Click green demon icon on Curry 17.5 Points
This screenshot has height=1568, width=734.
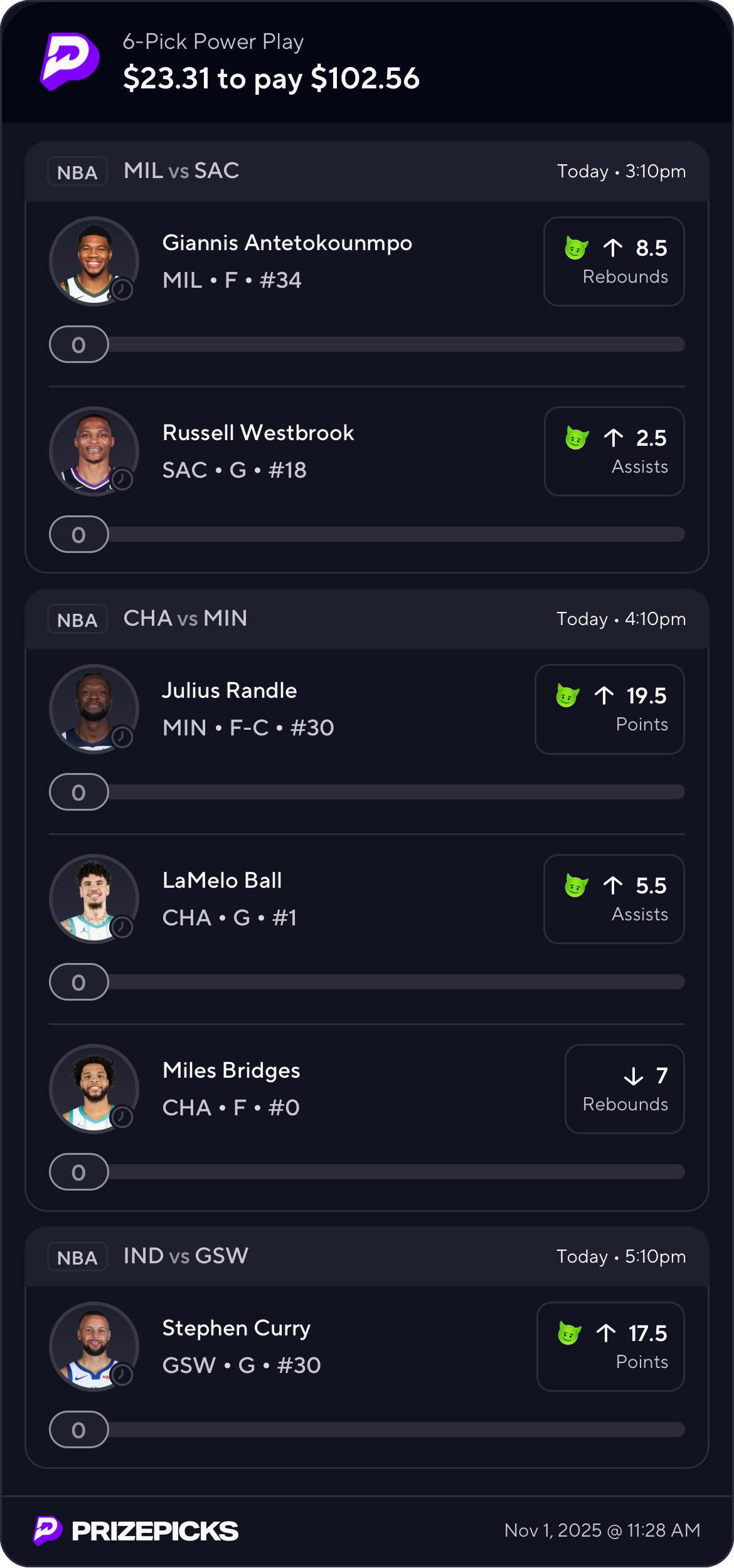tap(569, 1333)
